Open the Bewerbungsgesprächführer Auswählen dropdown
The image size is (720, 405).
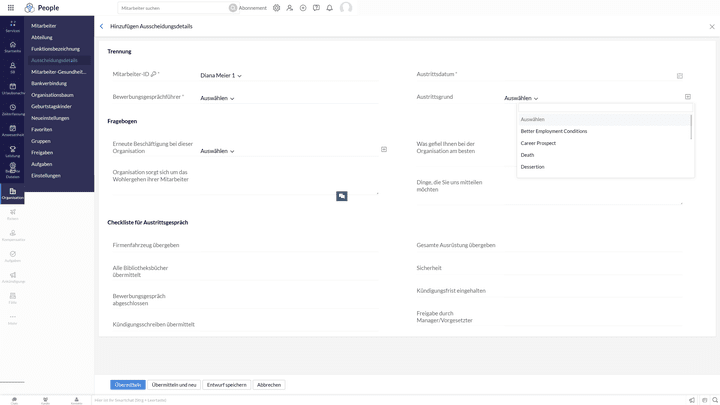(x=217, y=98)
